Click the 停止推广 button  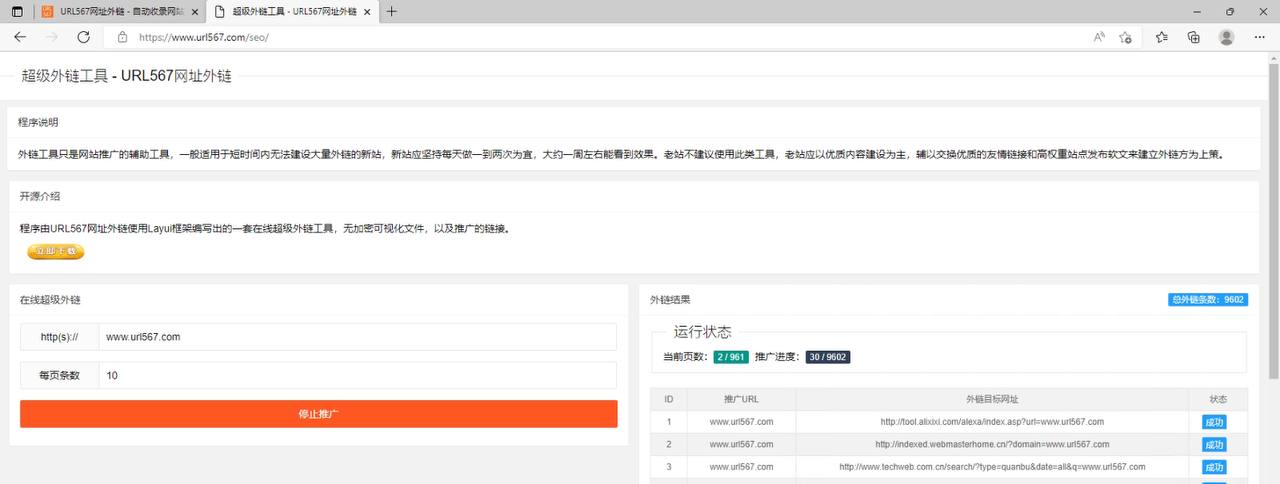pyautogui.click(x=319, y=414)
